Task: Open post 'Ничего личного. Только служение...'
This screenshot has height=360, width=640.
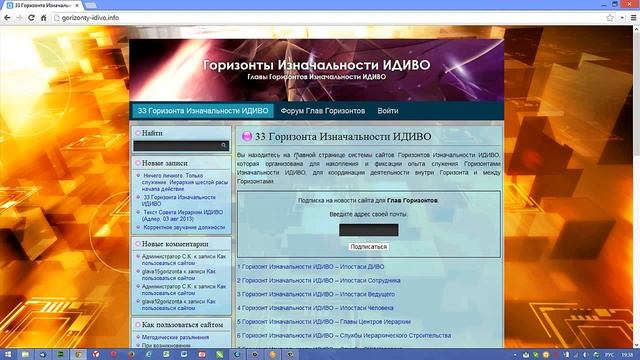Action: [185, 182]
